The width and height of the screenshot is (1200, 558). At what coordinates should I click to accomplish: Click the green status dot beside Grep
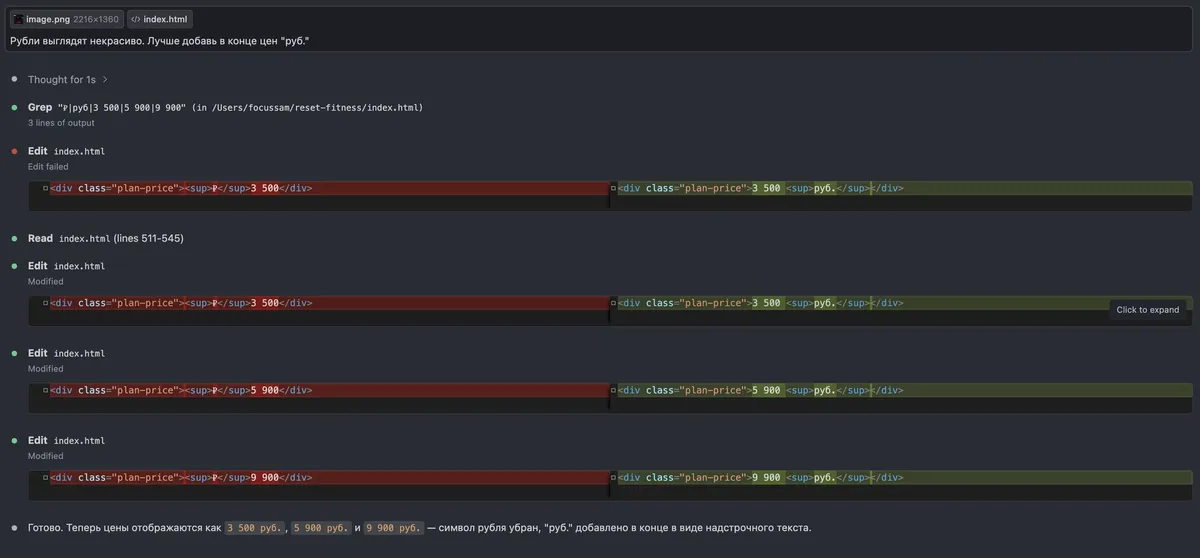(x=14, y=107)
